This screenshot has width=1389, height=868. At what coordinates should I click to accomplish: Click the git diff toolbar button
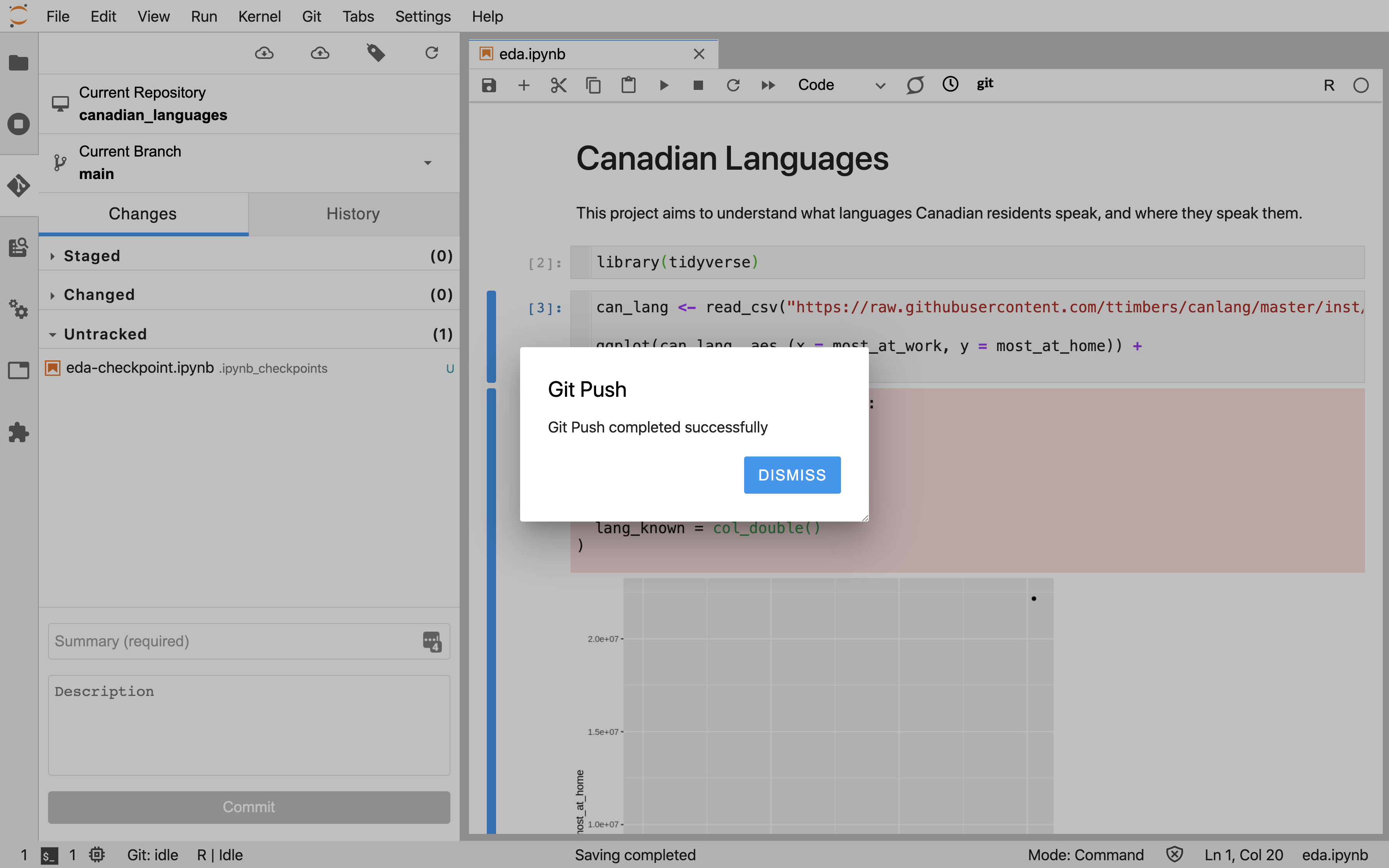coord(985,84)
